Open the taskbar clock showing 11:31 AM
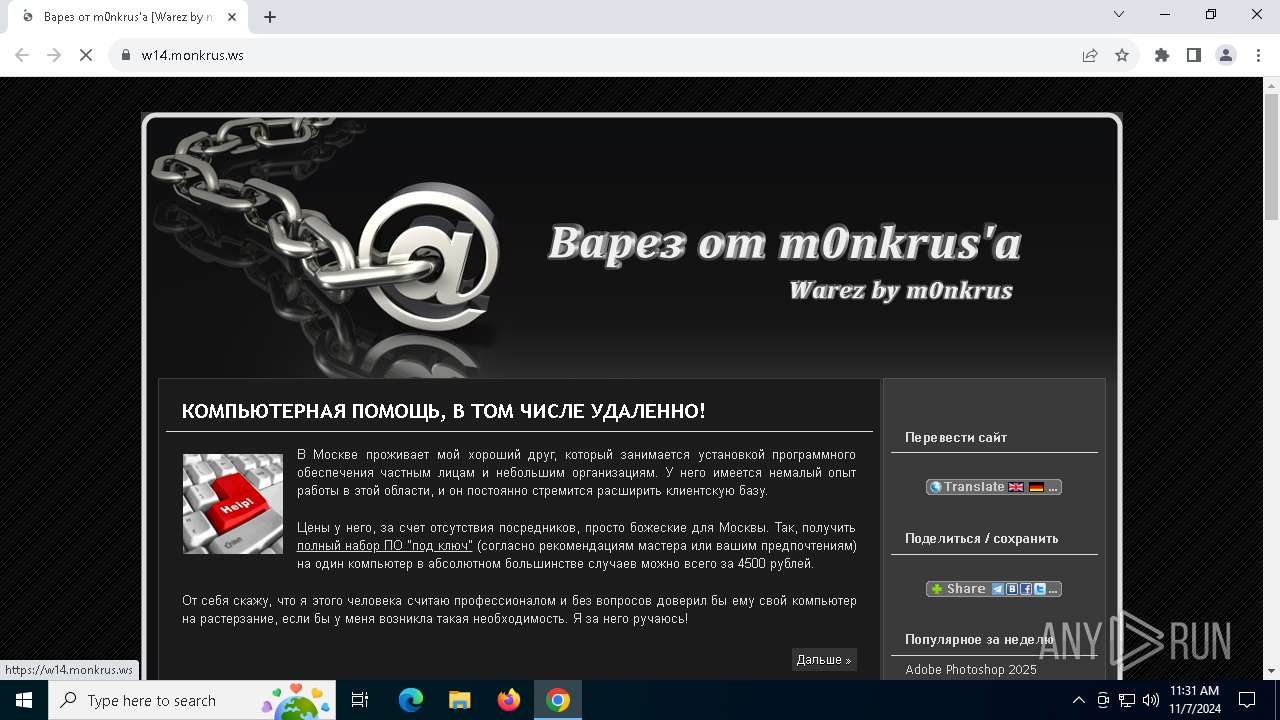Screen dimensions: 1280x720 point(1194,700)
